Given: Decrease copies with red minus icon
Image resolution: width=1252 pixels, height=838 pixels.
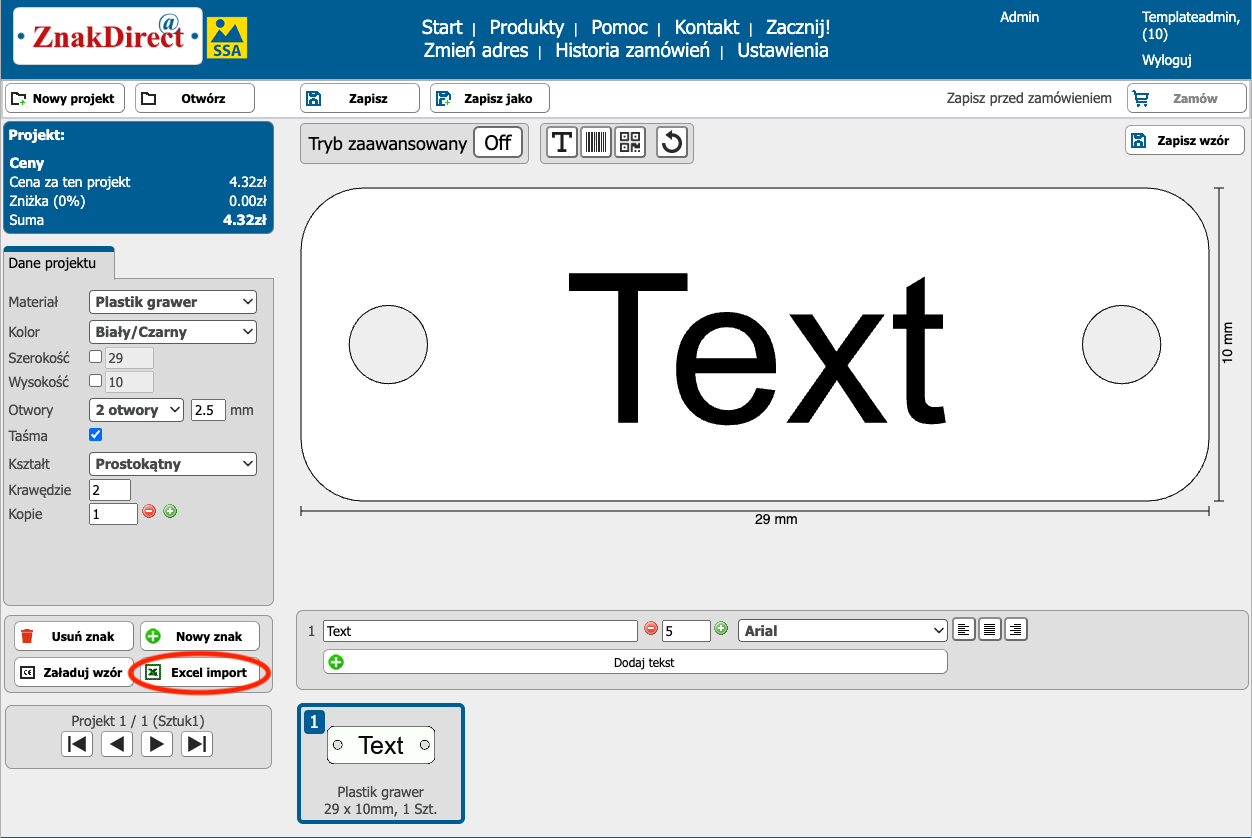Looking at the screenshot, I should (x=149, y=511).
